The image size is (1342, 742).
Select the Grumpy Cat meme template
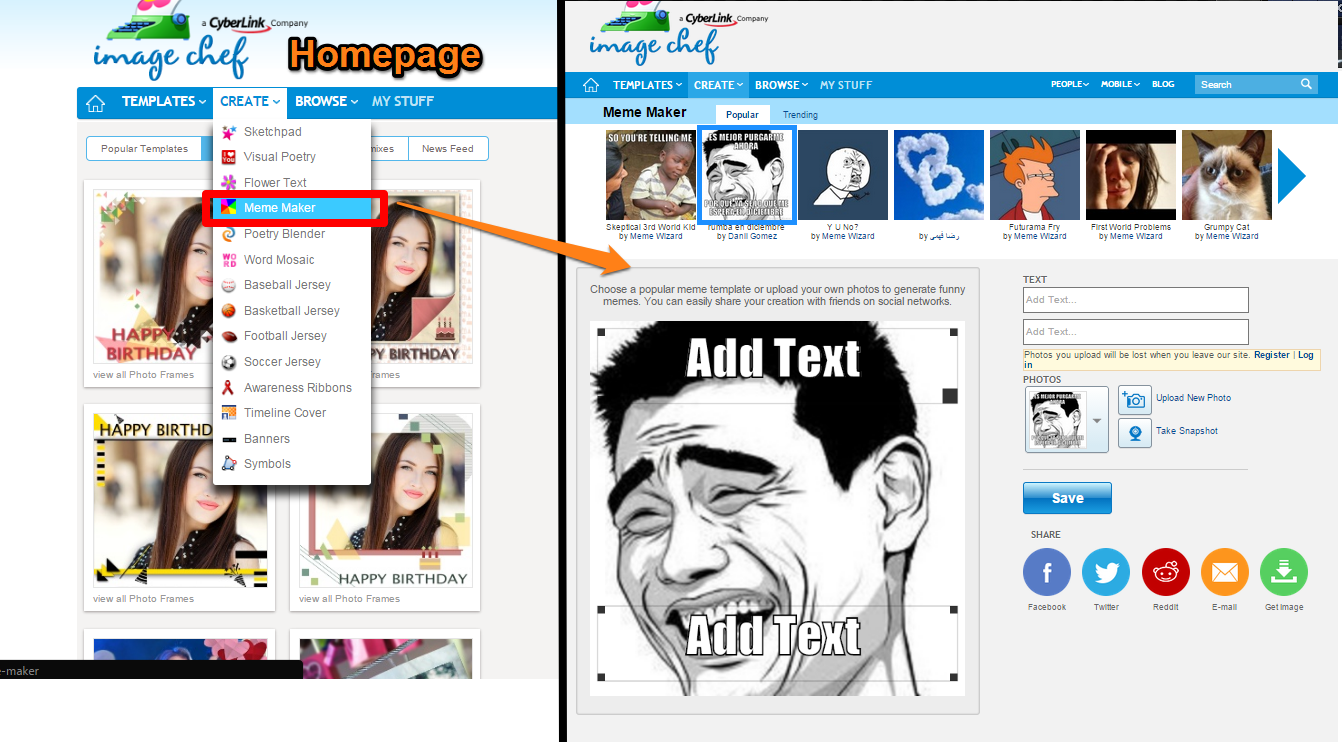click(x=1227, y=175)
